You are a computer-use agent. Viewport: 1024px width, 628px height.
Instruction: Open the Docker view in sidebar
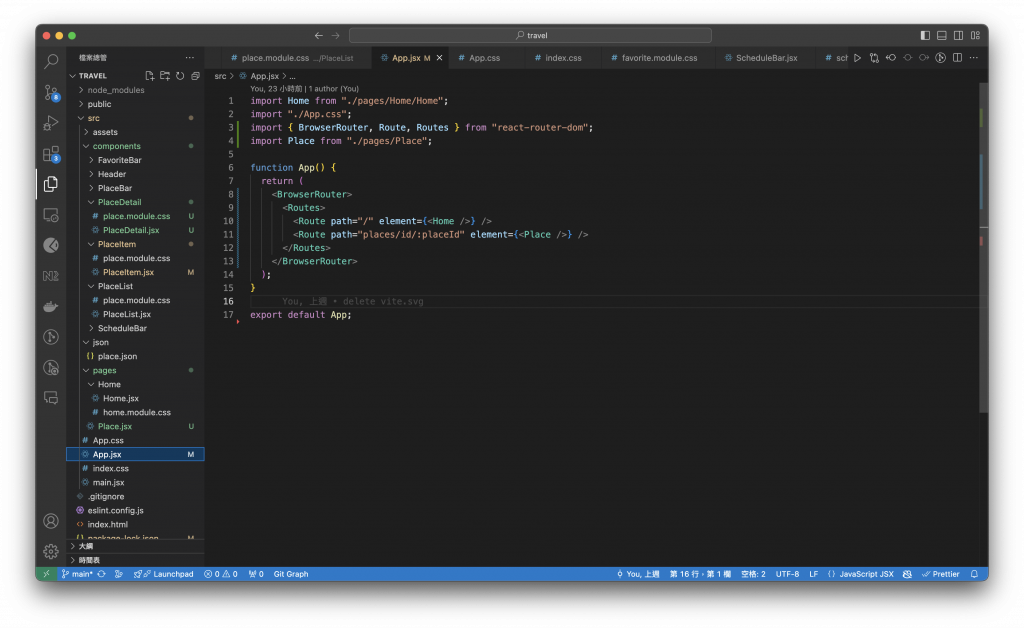(x=51, y=306)
